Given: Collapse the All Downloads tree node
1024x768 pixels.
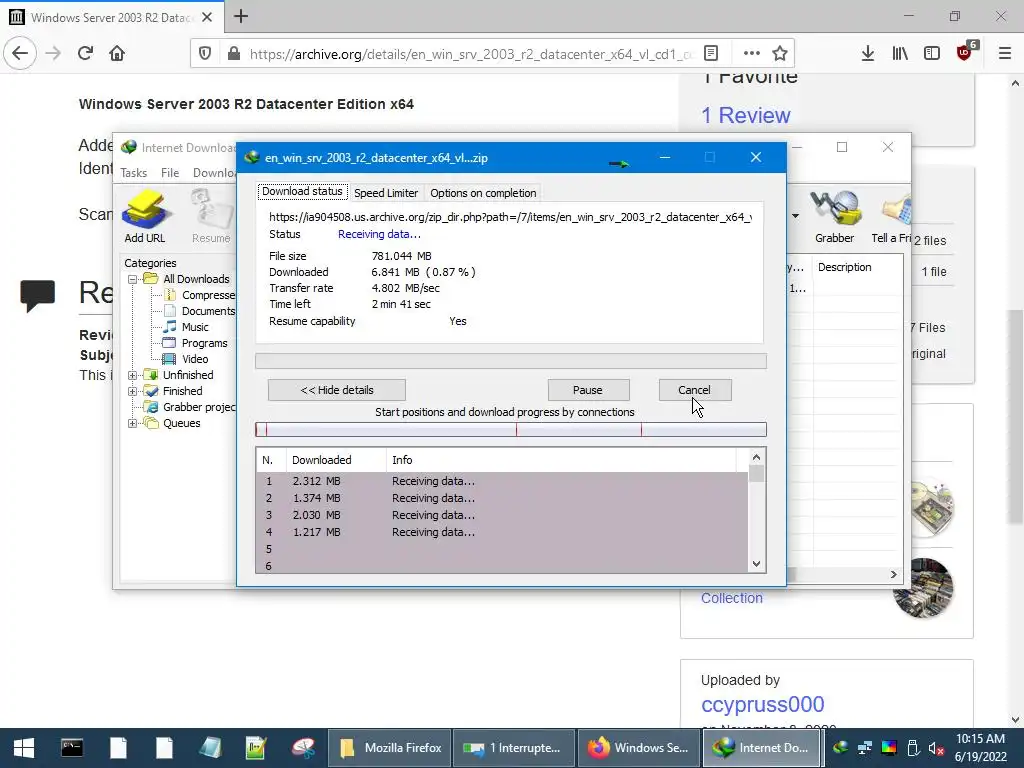Looking at the screenshot, I should click(132, 279).
